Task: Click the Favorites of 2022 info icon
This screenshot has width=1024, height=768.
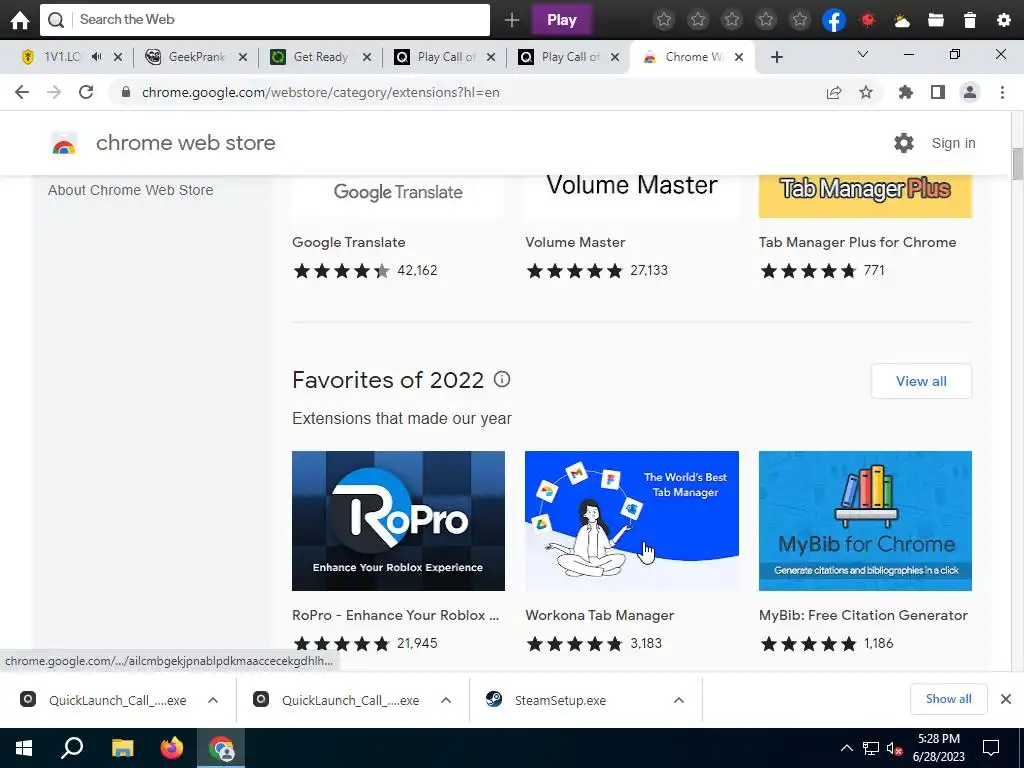Action: (502, 379)
